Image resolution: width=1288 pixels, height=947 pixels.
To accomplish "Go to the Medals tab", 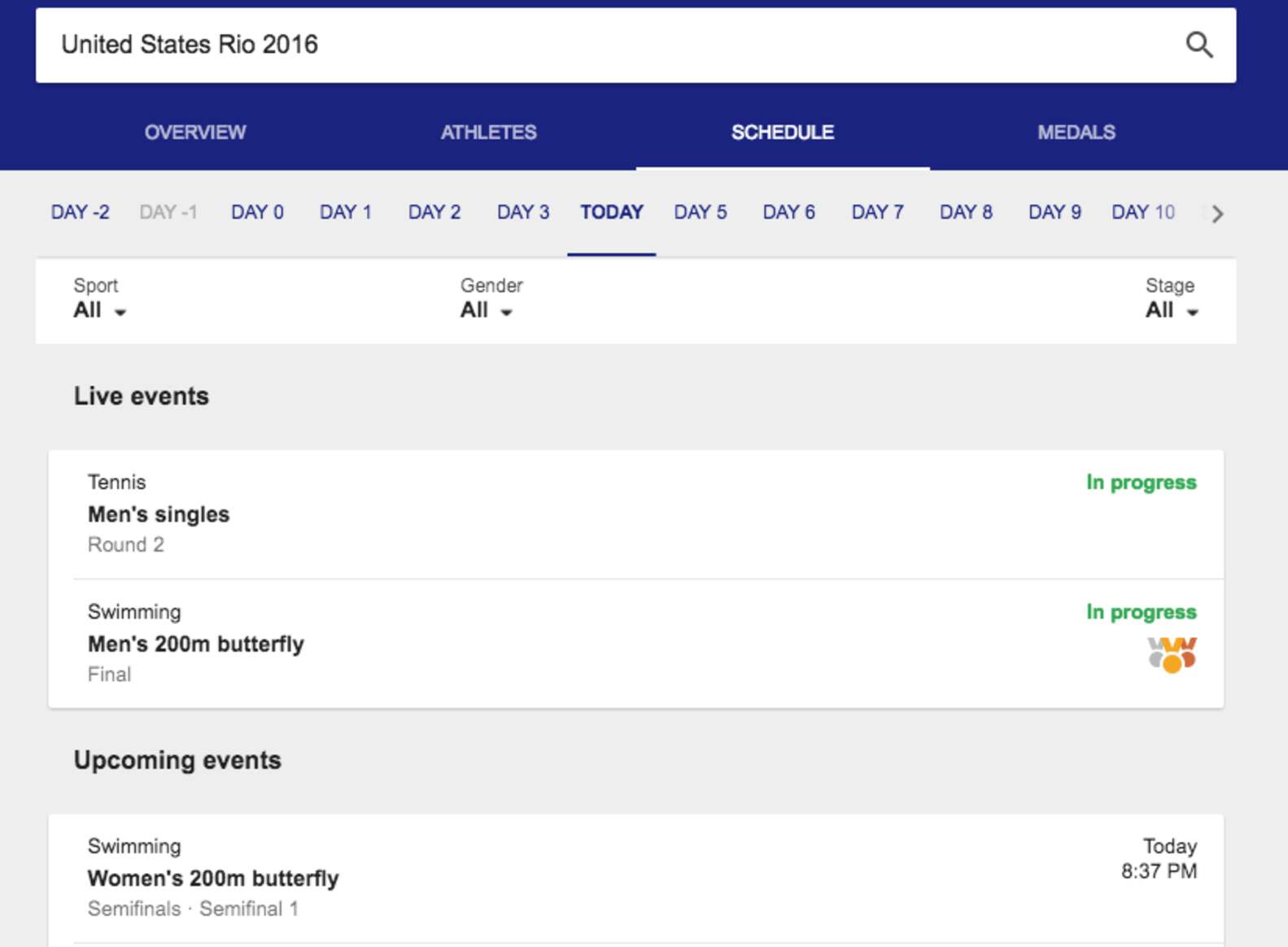I will tap(1076, 132).
